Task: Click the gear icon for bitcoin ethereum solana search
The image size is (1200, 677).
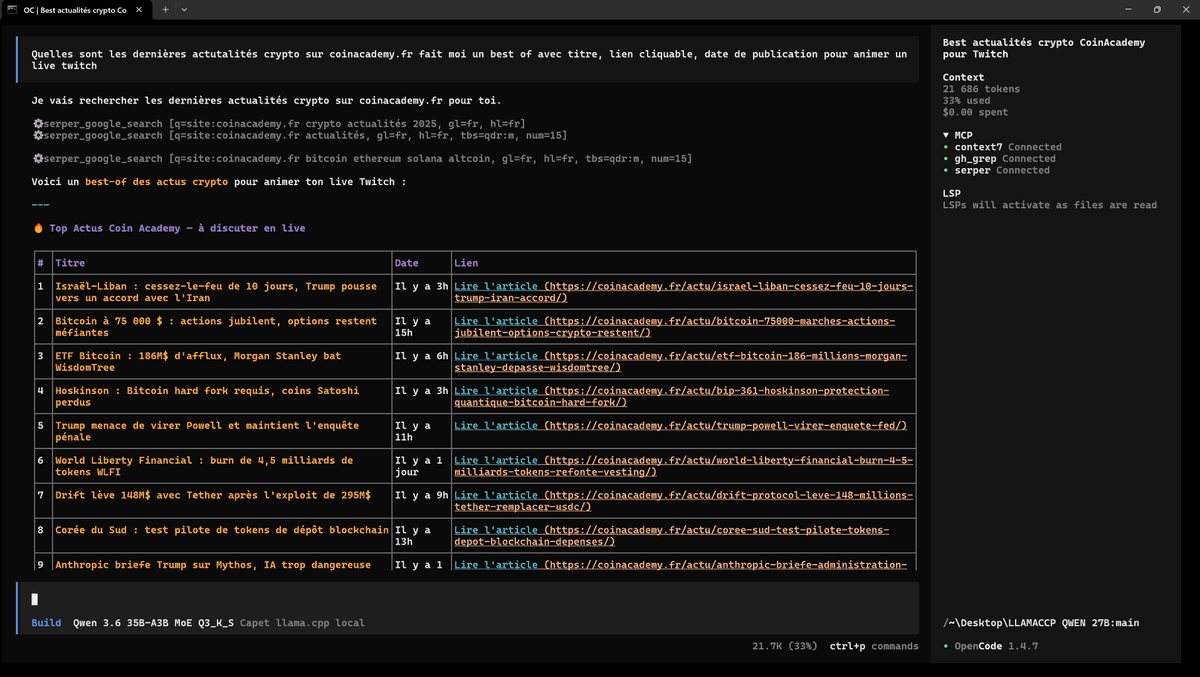Action: click(x=37, y=158)
